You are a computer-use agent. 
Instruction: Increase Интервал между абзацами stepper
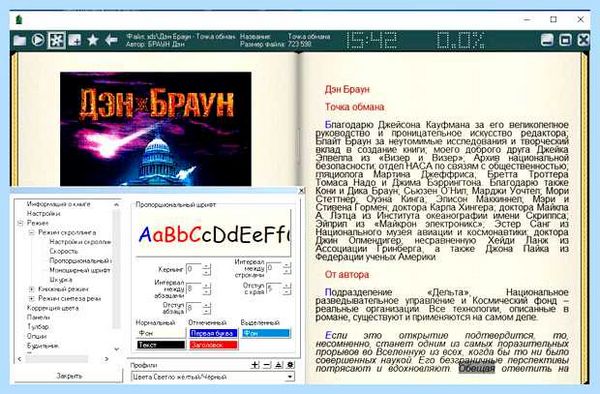[206, 286]
